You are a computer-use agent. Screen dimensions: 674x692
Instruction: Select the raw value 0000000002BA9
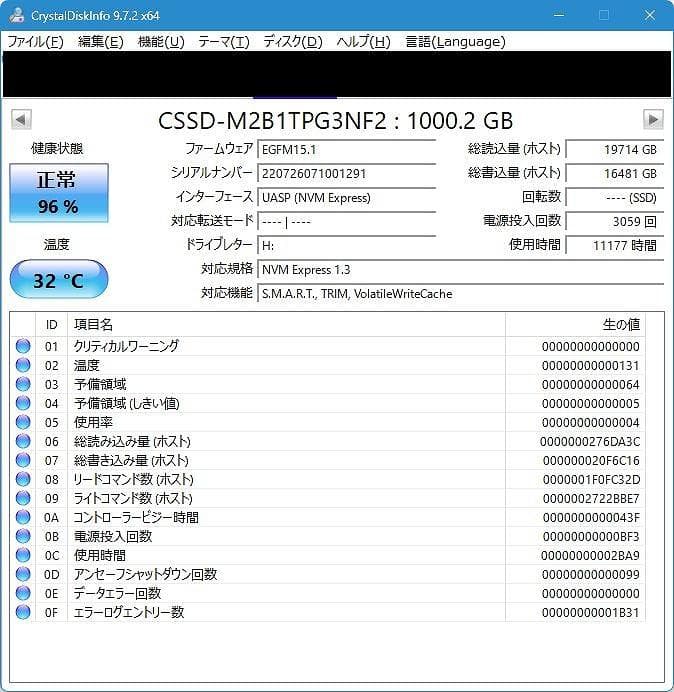click(590, 555)
